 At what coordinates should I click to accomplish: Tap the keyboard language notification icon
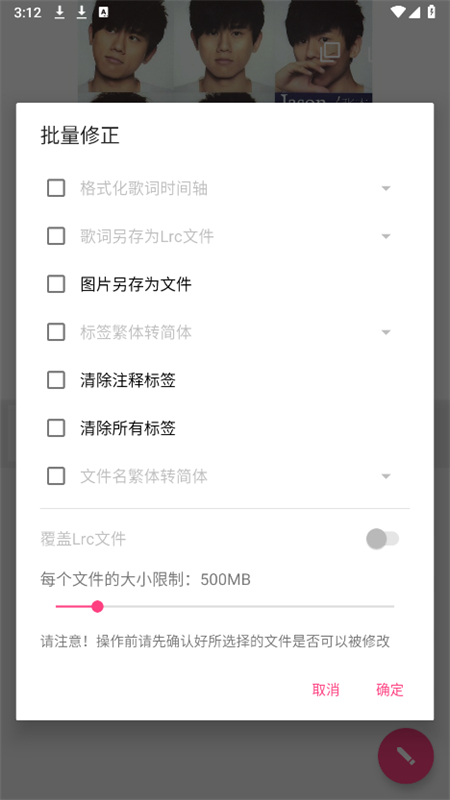(103, 12)
